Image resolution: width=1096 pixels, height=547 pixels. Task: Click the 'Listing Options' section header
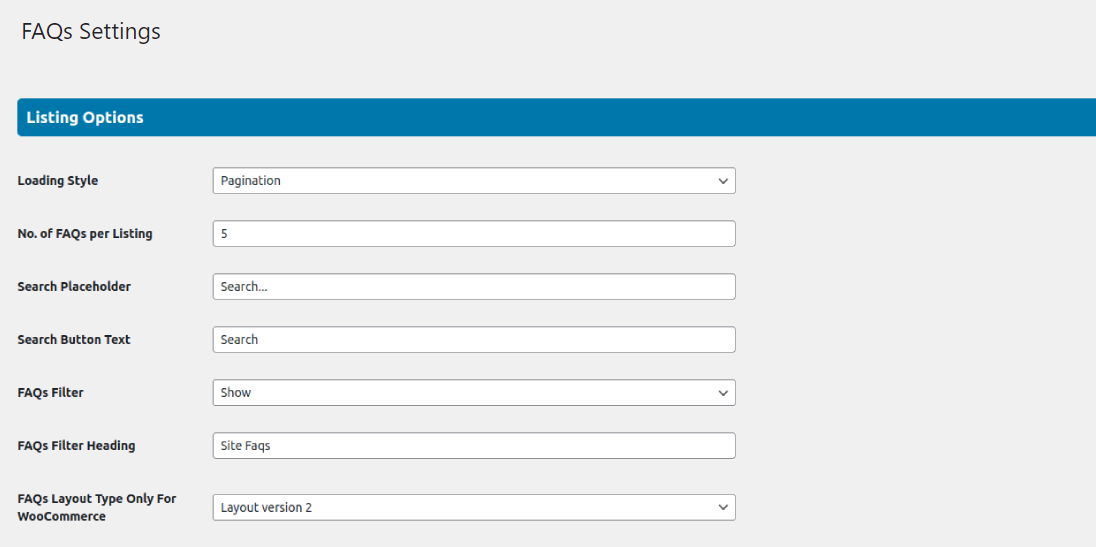(85, 118)
